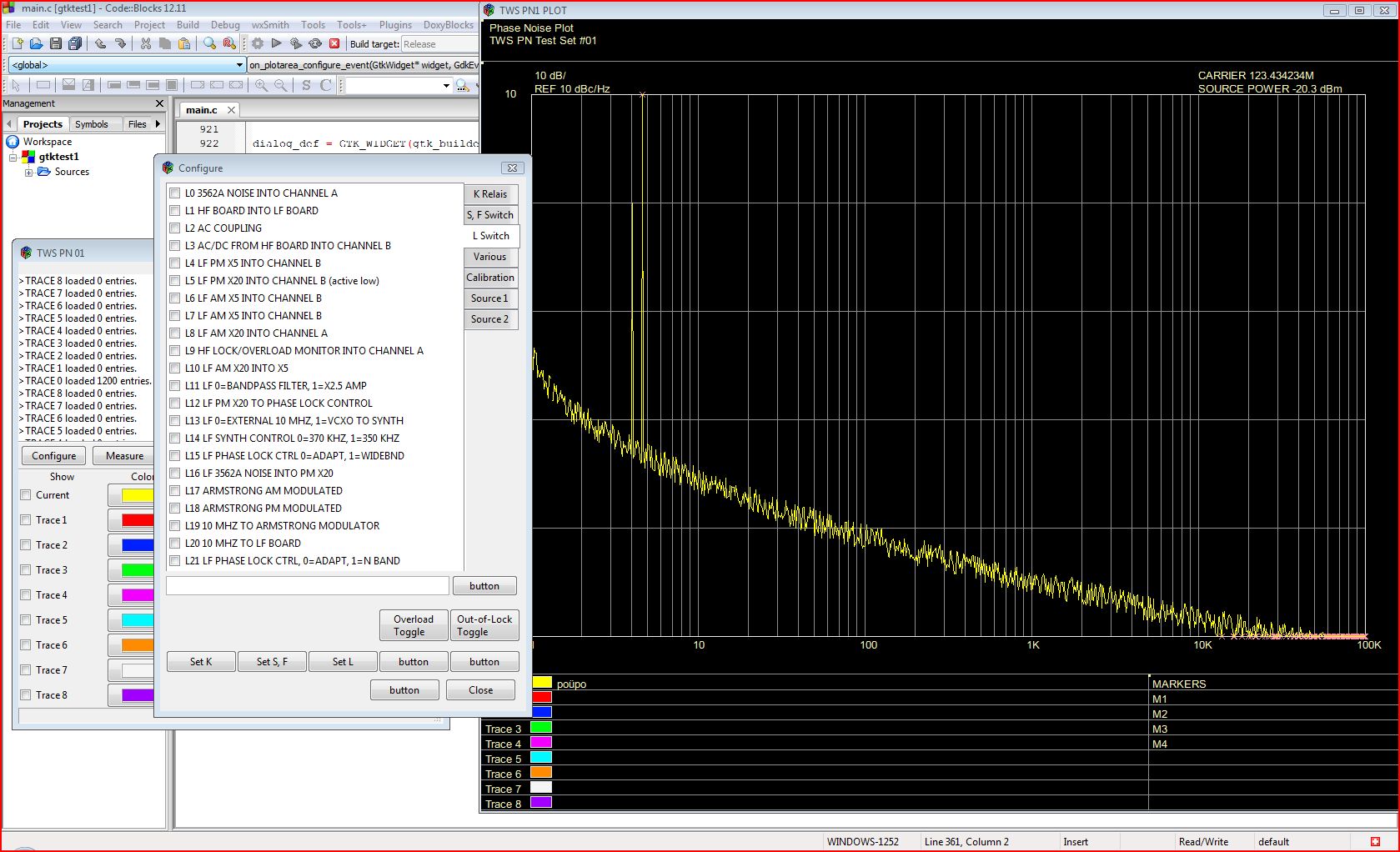The height and width of the screenshot is (852, 1400).
Task: Check L11 LF bandpass filter option
Action: click(175, 386)
